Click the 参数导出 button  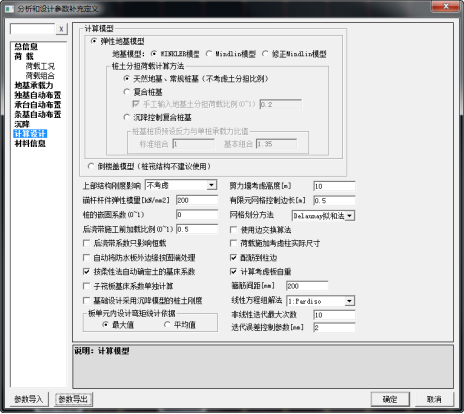coord(73,399)
